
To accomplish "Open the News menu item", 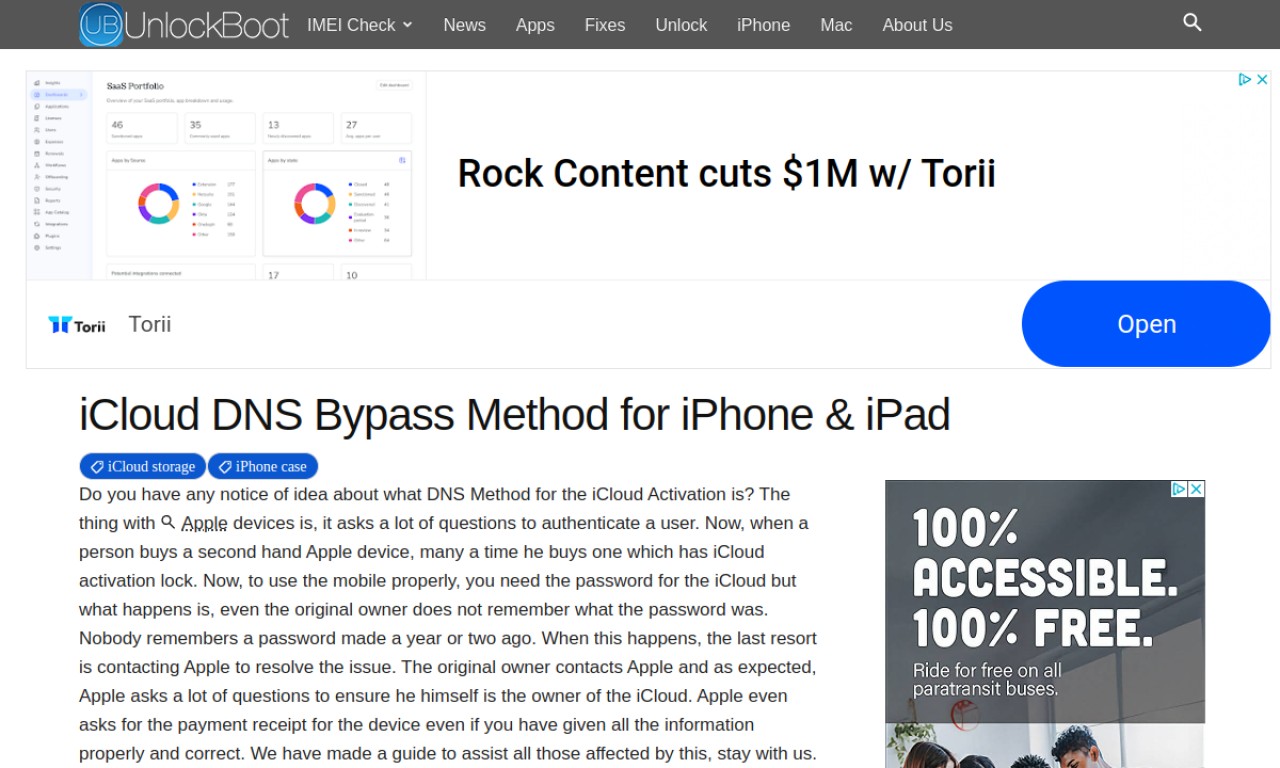I will tap(465, 25).
